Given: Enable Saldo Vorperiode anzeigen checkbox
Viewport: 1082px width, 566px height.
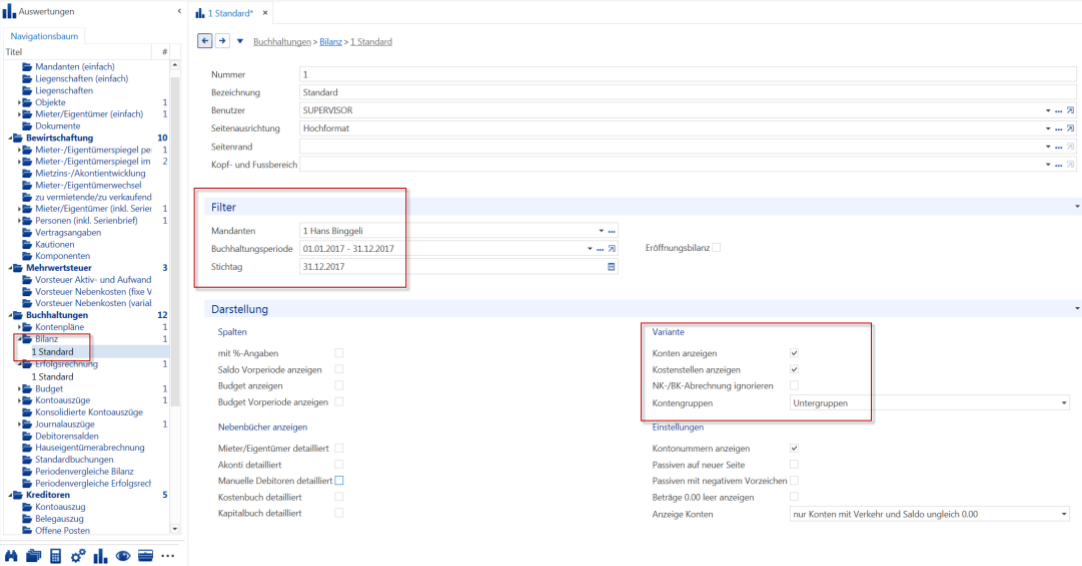Looking at the screenshot, I should click(x=339, y=369).
